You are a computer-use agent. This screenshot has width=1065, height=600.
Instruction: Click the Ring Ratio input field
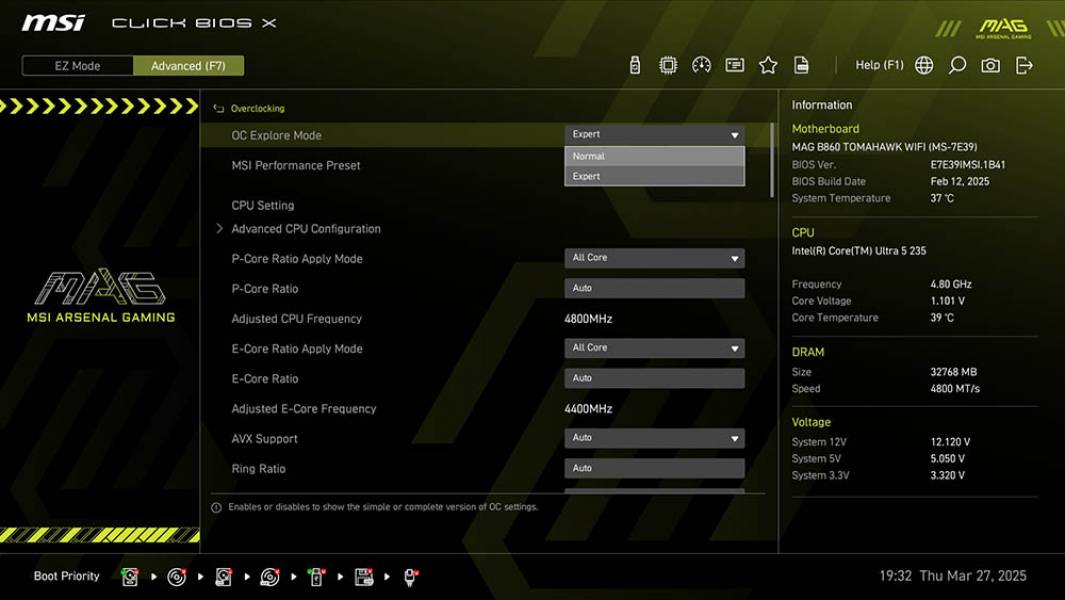[x=654, y=468]
